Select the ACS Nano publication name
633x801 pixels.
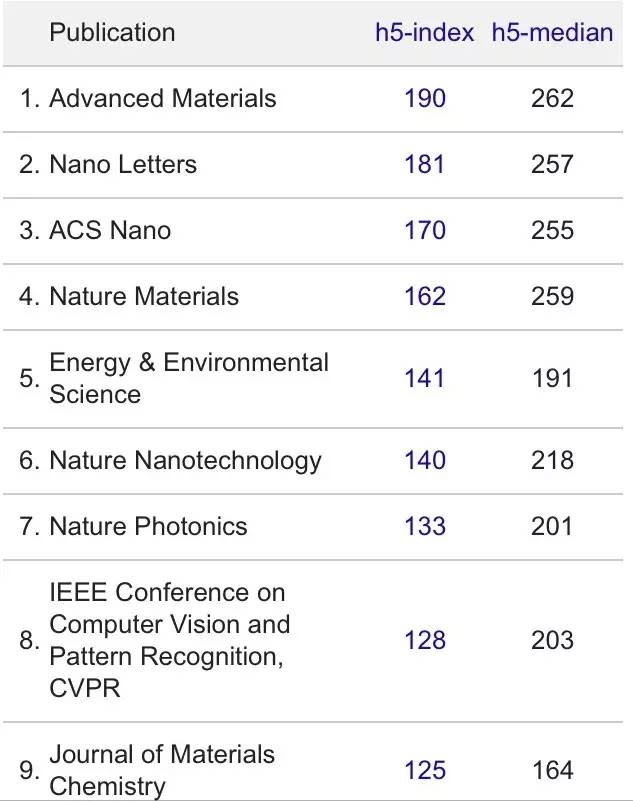pos(110,230)
